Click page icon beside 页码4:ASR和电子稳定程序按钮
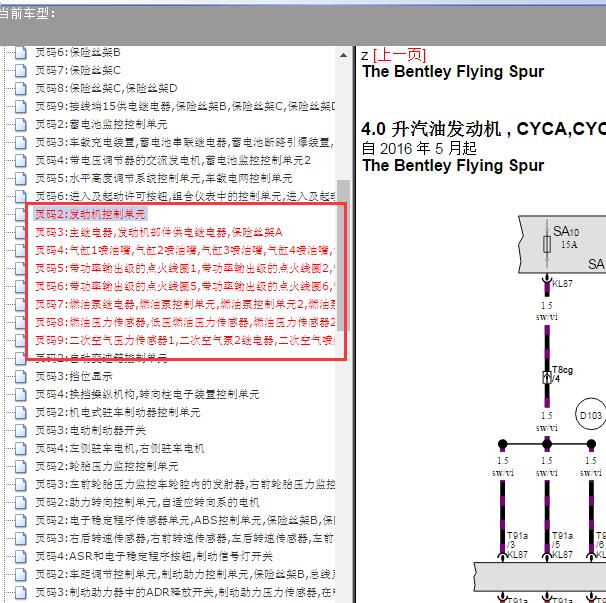Screen dimensions: 606x603 pos(20,556)
